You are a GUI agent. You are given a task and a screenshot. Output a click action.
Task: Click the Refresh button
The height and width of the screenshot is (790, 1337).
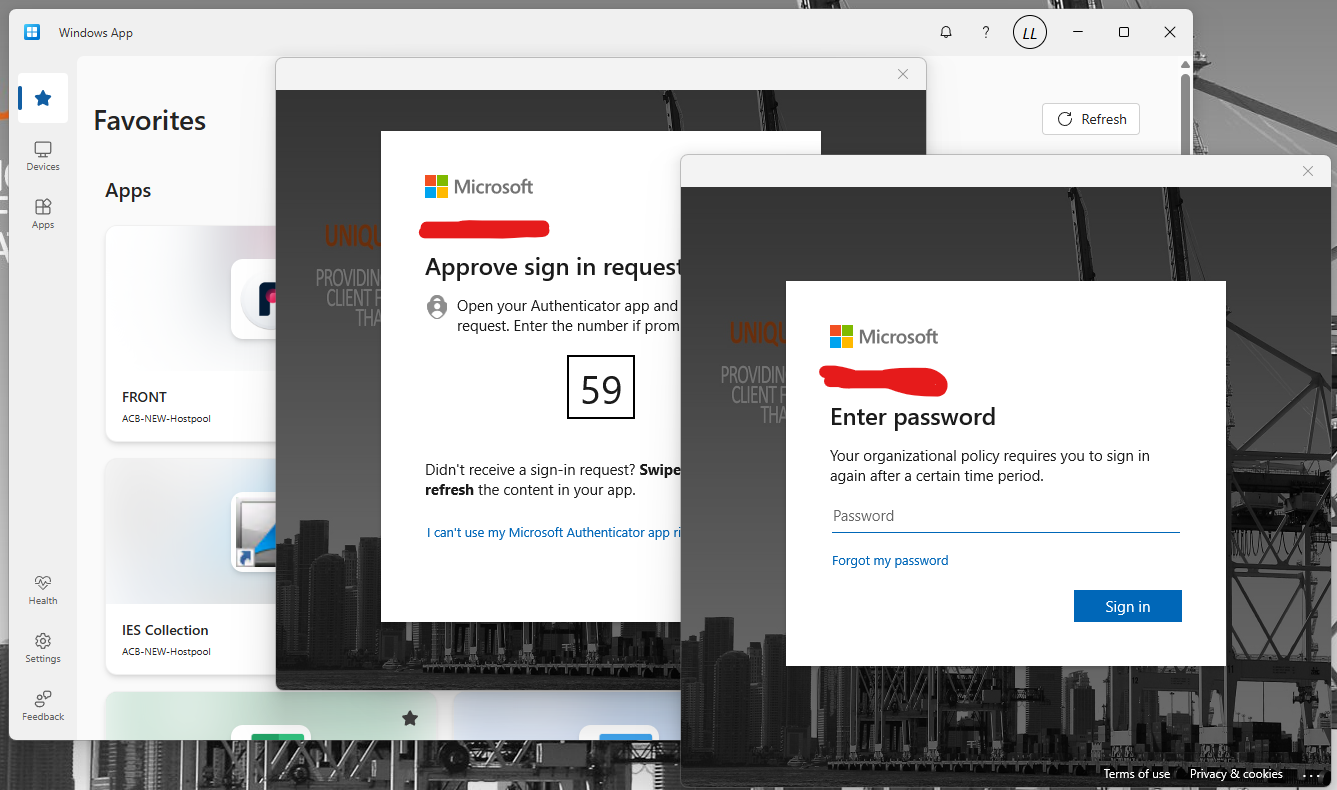1091,119
